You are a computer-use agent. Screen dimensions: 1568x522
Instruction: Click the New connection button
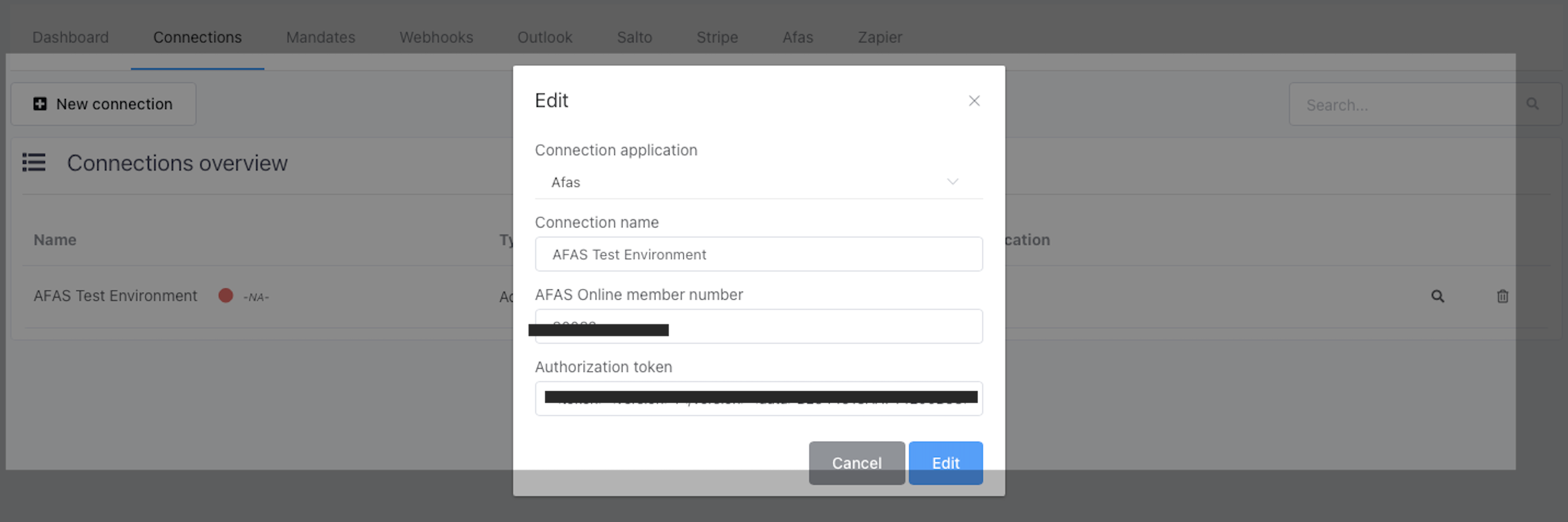pos(104,104)
